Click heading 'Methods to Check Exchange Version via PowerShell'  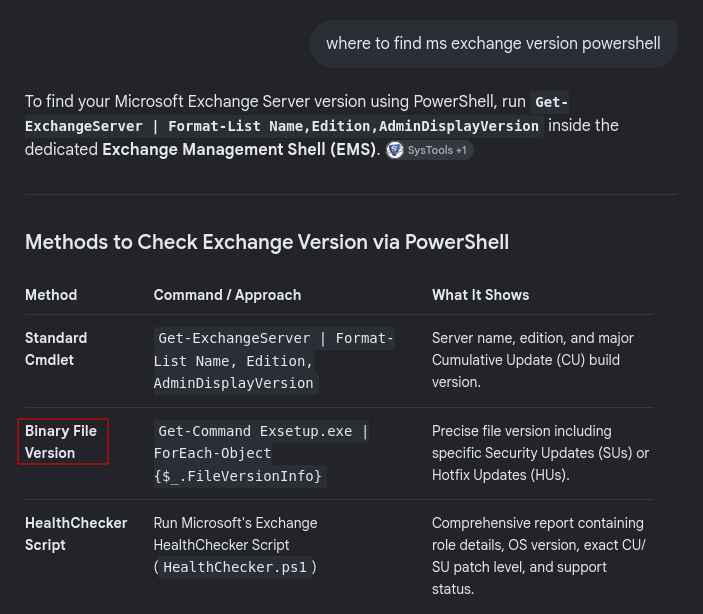tap(267, 242)
